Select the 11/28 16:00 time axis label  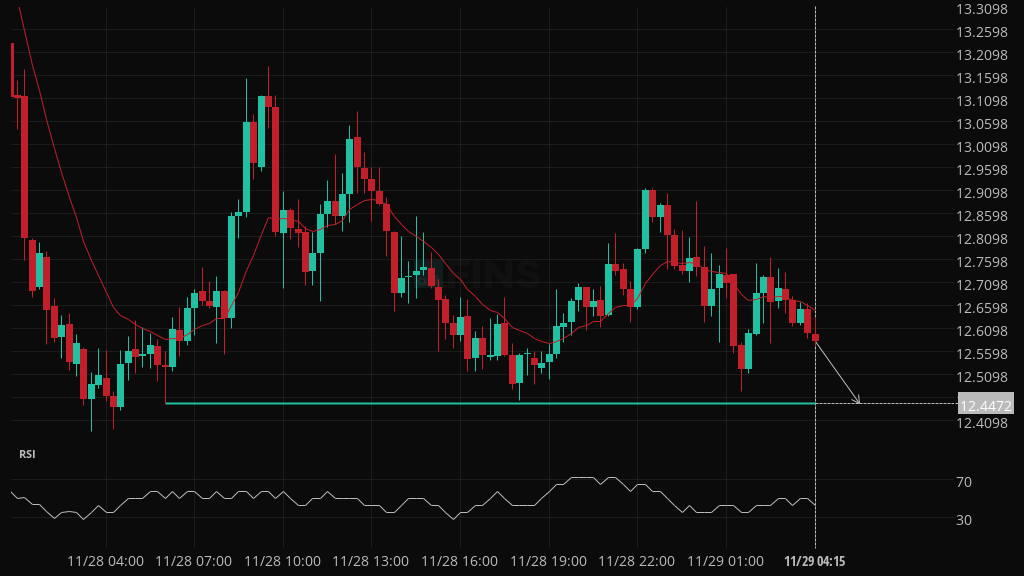(x=458, y=561)
